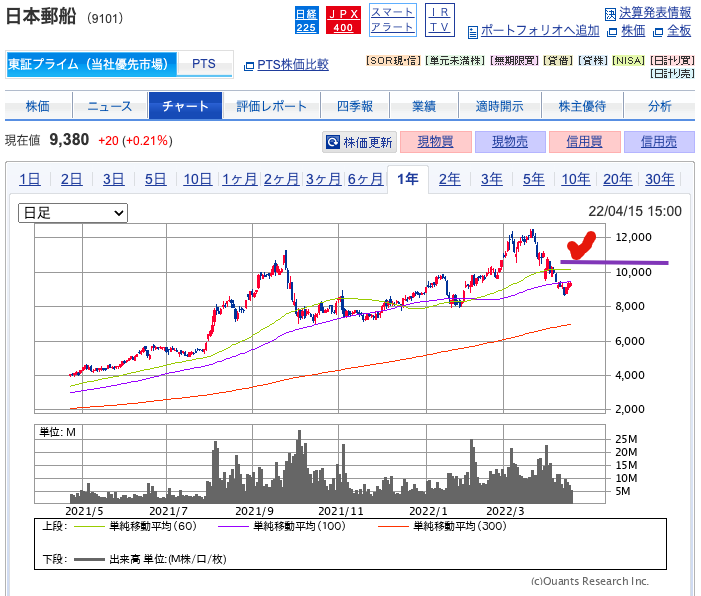Select the 20年 chart period

pyautogui.click(x=618, y=179)
